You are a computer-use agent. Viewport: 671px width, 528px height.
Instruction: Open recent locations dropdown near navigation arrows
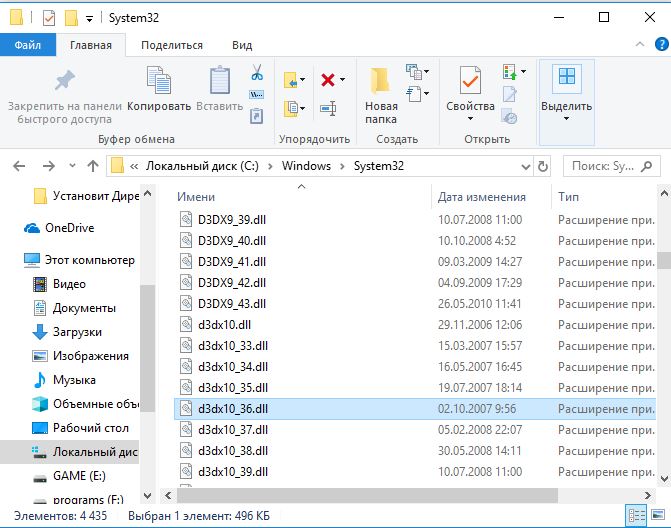(x=72, y=166)
